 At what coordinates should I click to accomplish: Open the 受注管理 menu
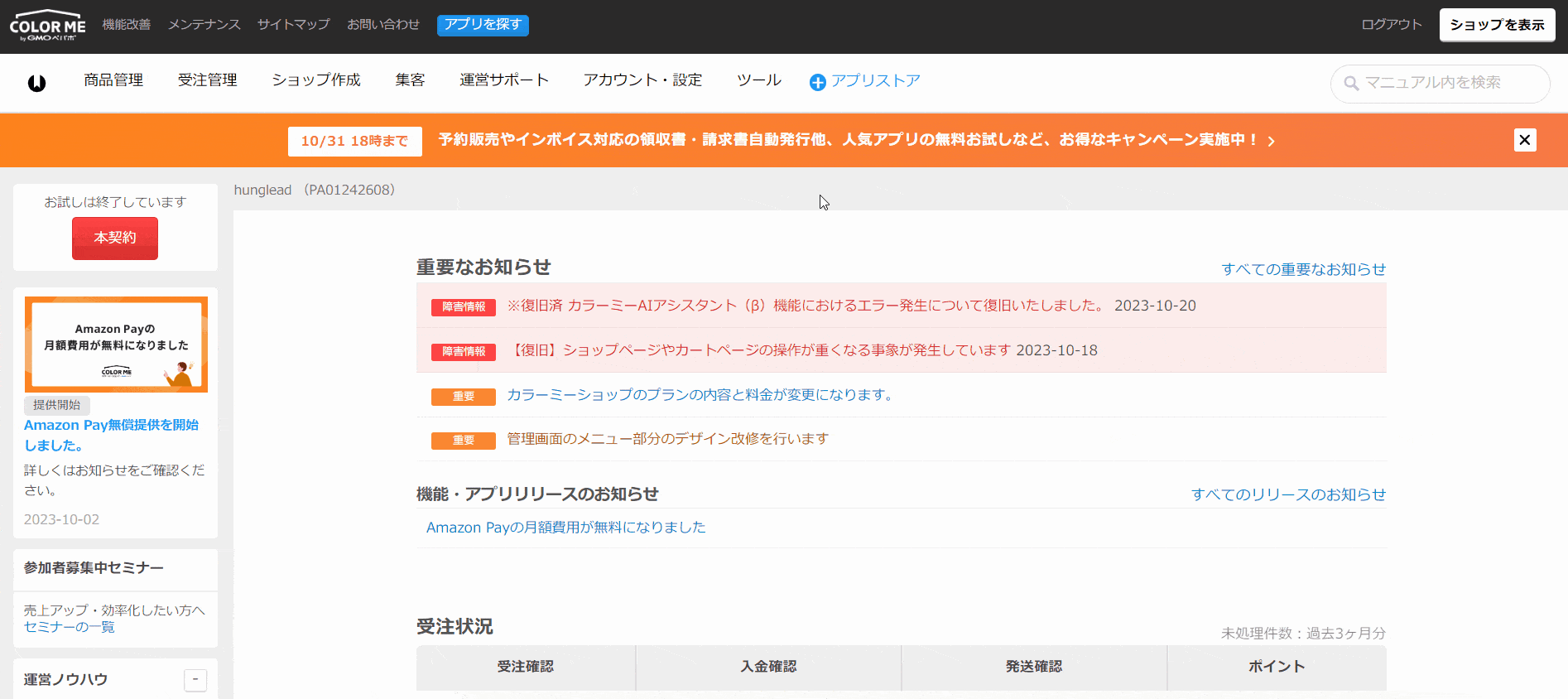pos(207,80)
